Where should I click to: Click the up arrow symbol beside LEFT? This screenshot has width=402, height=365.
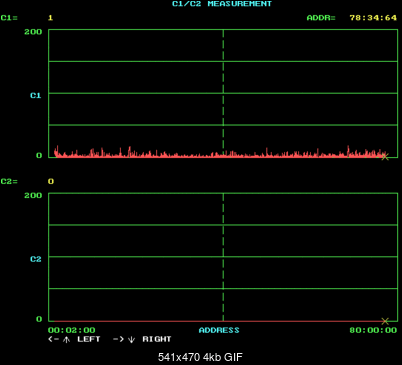point(67,340)
